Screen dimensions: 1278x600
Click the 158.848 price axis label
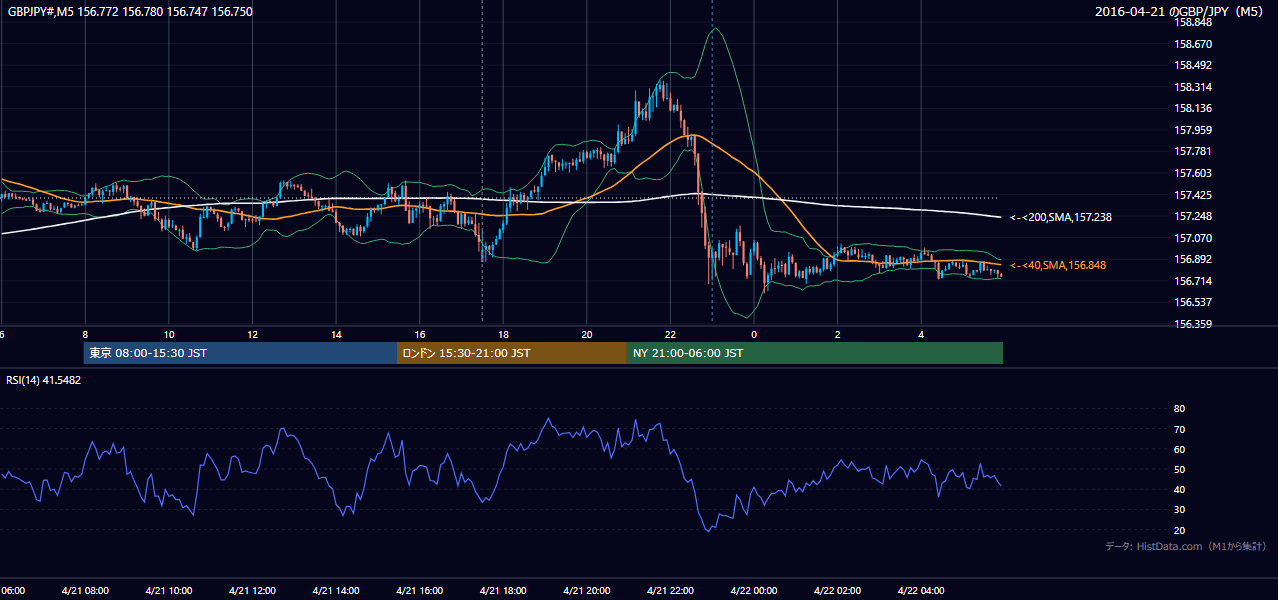click(1194, 22)
